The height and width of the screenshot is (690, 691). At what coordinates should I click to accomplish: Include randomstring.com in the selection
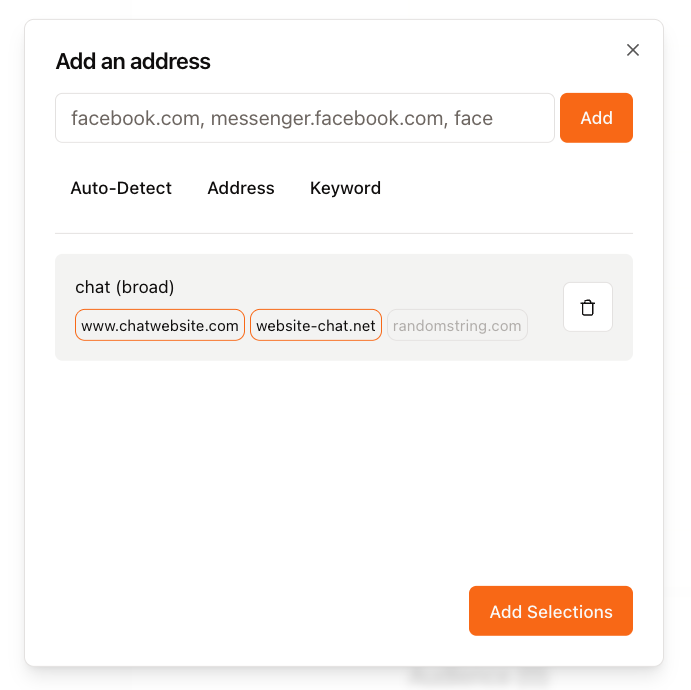pos(457,326)
